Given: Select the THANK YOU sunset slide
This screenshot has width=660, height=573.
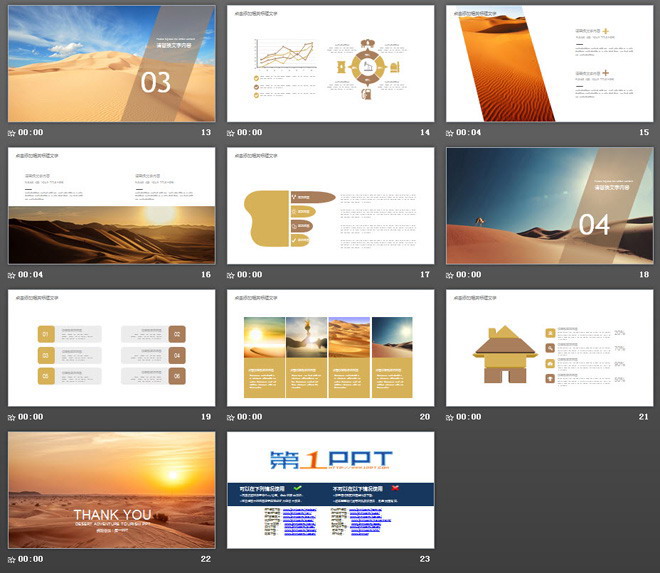Looking at the screenshot, I should [x=111, y=490].
